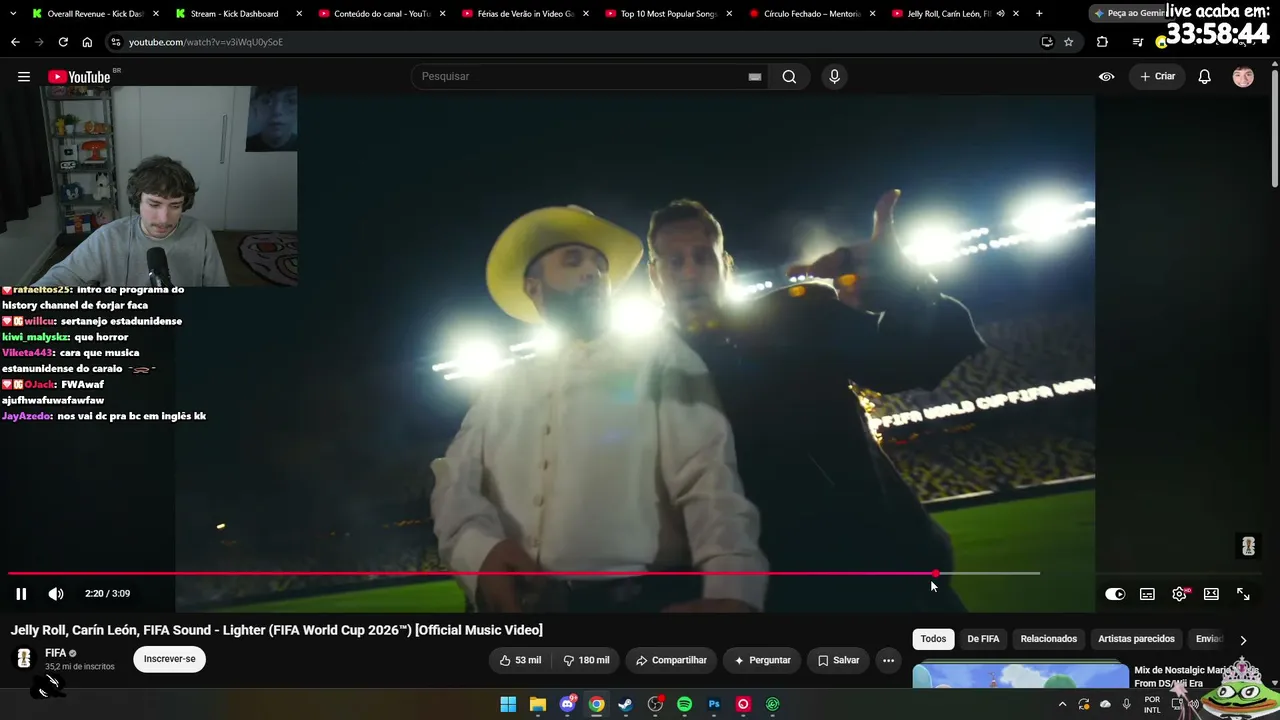This screenshot has height=720, width=1280.
Task: Switch to theater mode
Action: [1211, 594]
